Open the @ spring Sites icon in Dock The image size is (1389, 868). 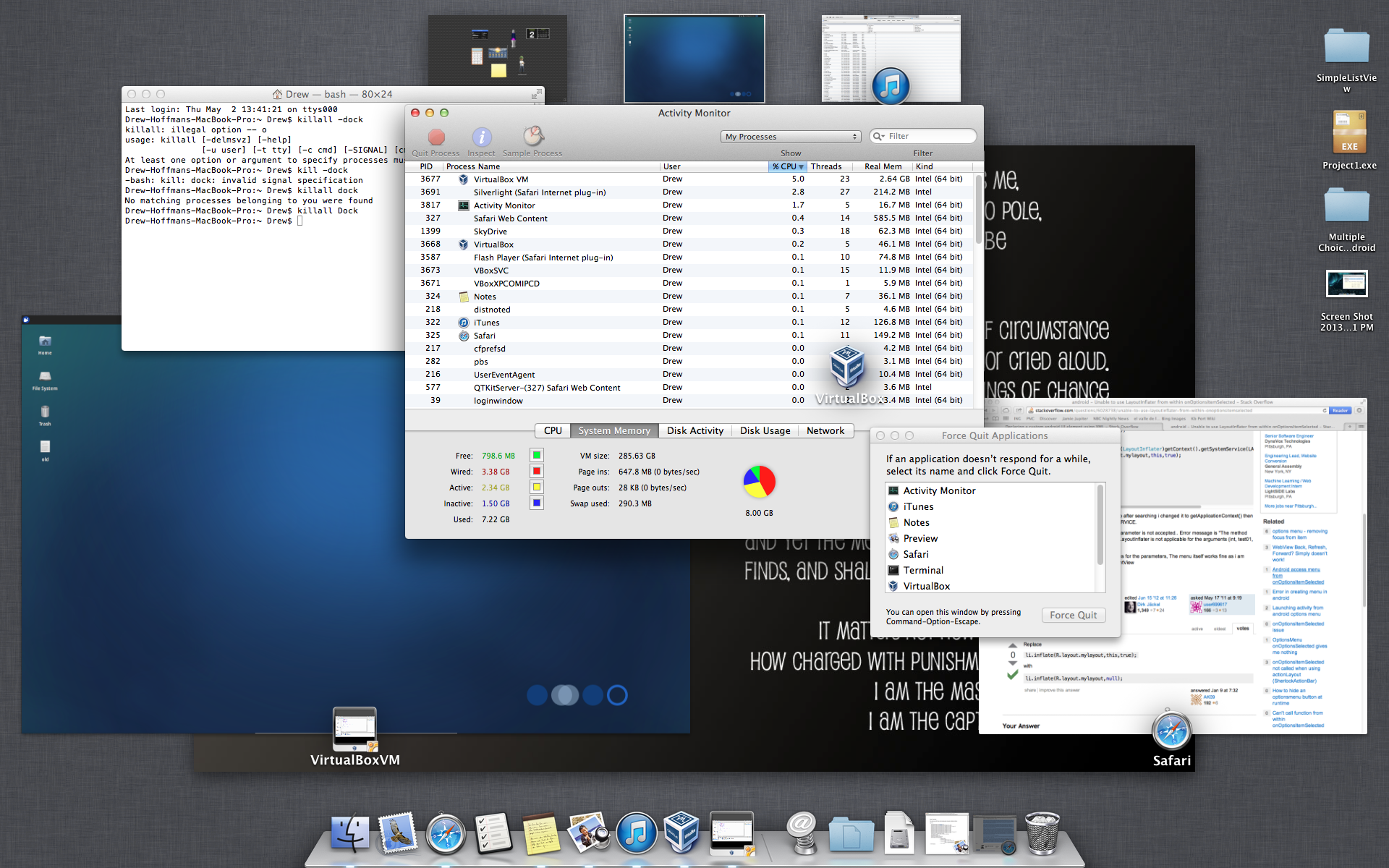(802, 833)
